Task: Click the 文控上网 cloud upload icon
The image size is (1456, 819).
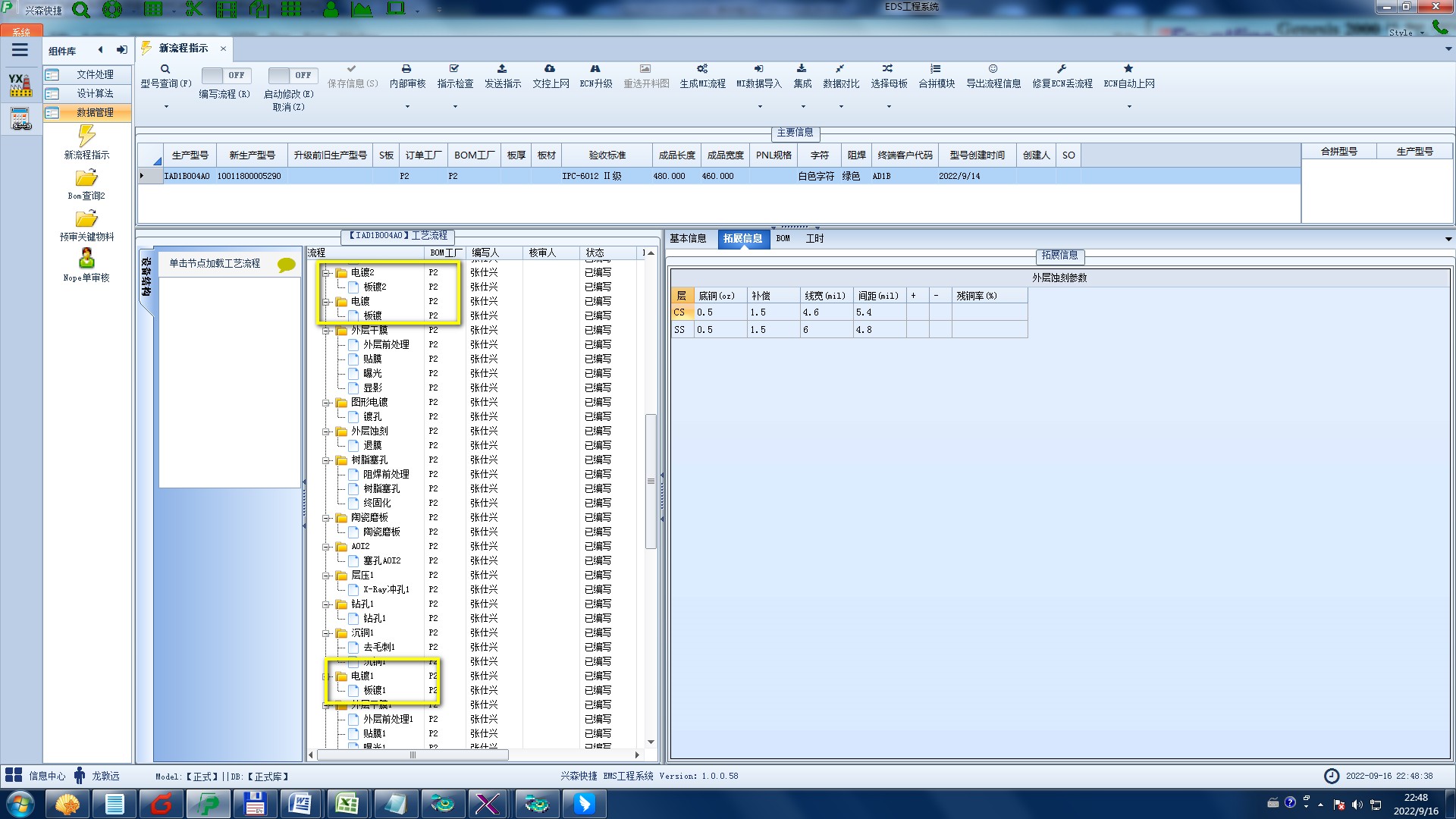Action: (x=550, y=69)
